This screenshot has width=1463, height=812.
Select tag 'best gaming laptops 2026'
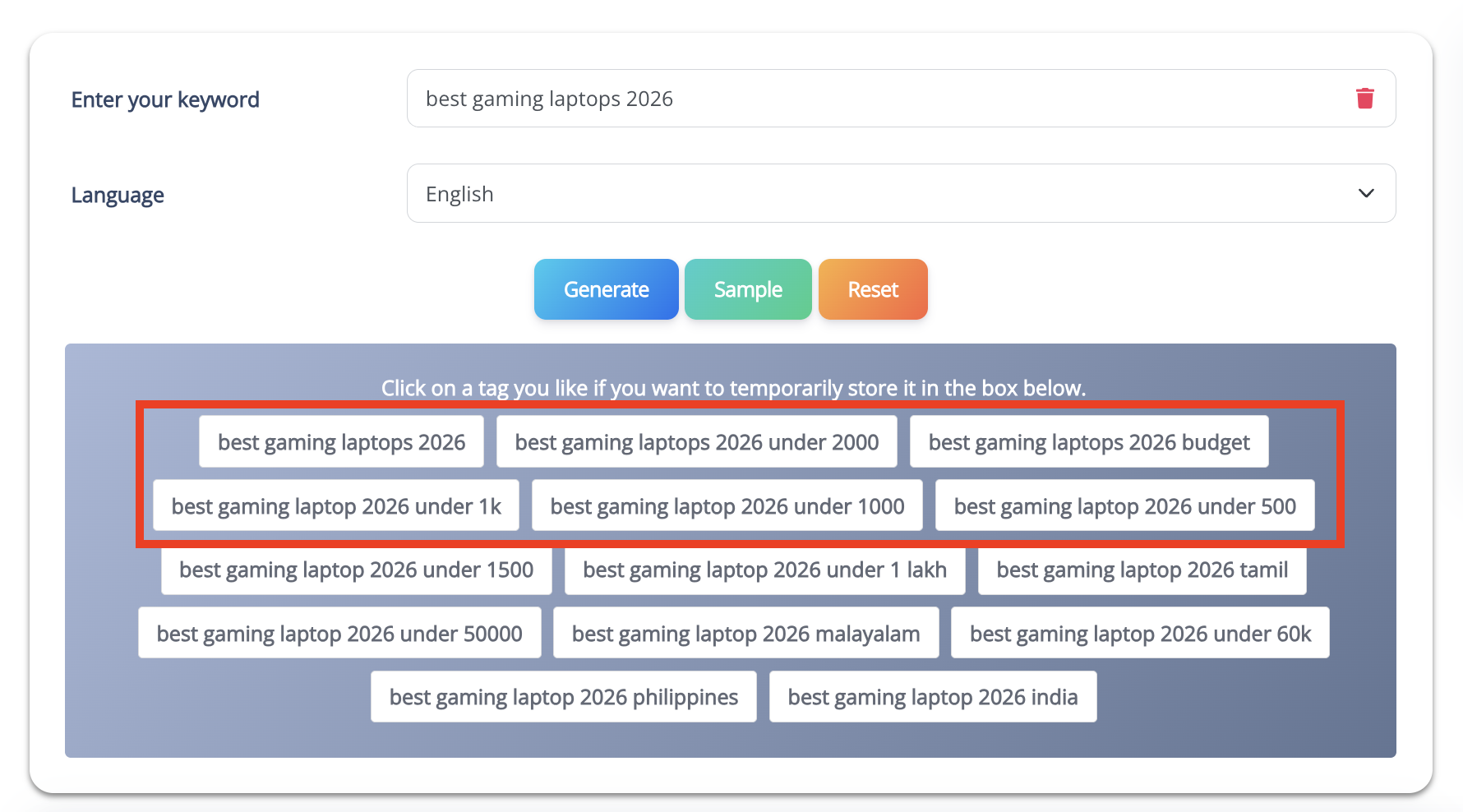pyautogui.click(x=341, y=442)
